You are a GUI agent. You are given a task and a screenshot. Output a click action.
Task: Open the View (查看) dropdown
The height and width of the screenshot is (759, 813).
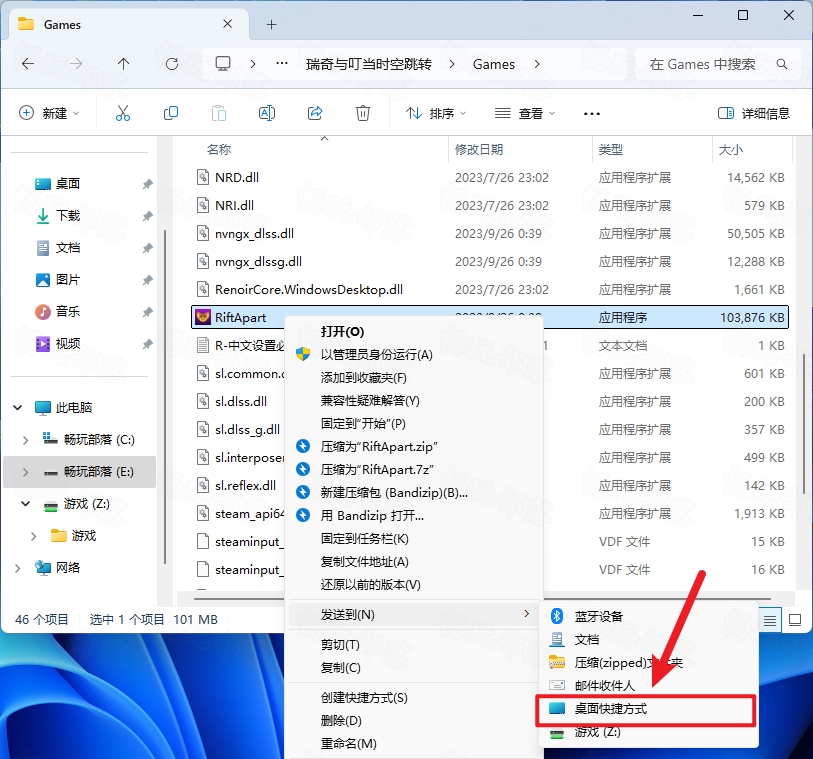pos(525,113)
